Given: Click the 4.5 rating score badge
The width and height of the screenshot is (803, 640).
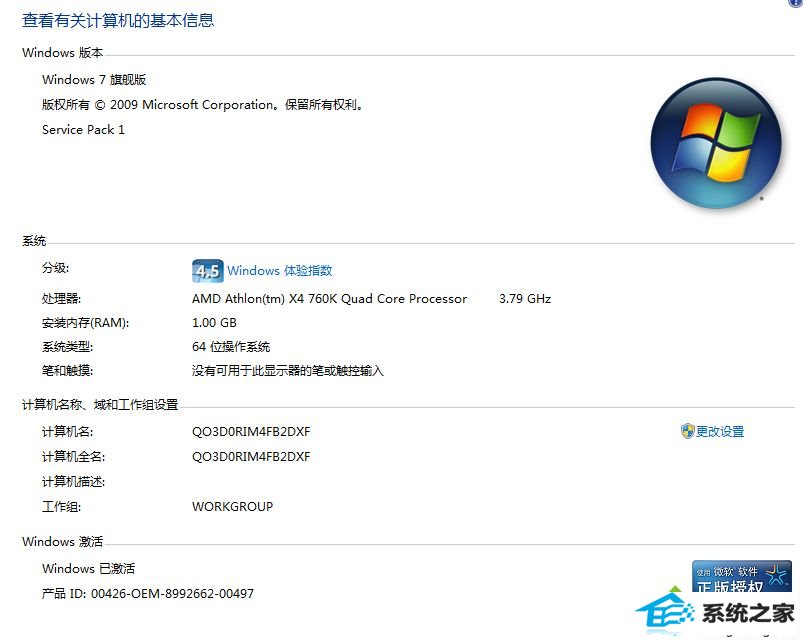Looking at the screenshot, I should (x=207, y=271).
